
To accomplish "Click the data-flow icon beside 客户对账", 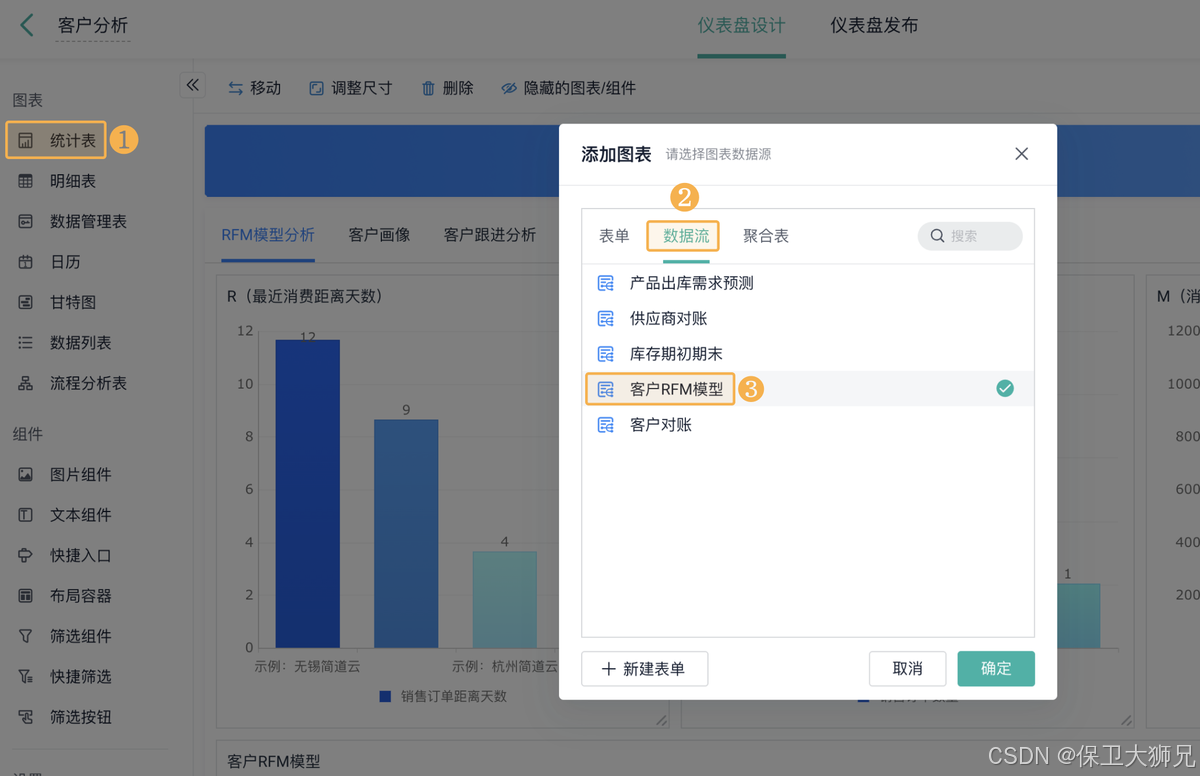I will pos(605,425).
